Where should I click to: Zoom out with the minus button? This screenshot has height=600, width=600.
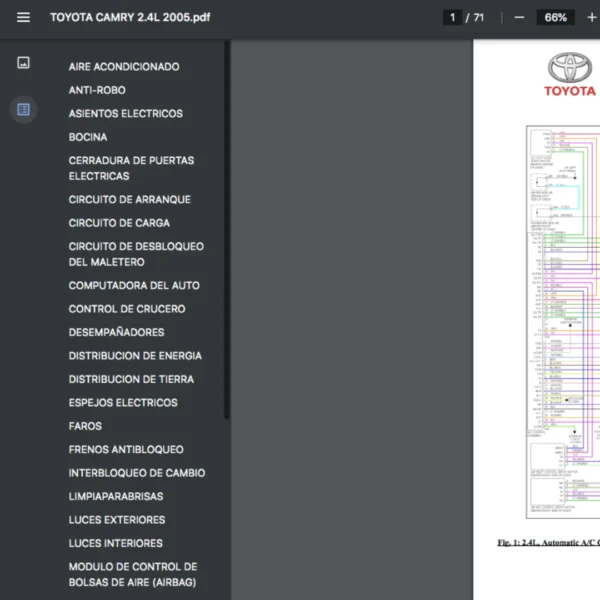click(519, 17)
